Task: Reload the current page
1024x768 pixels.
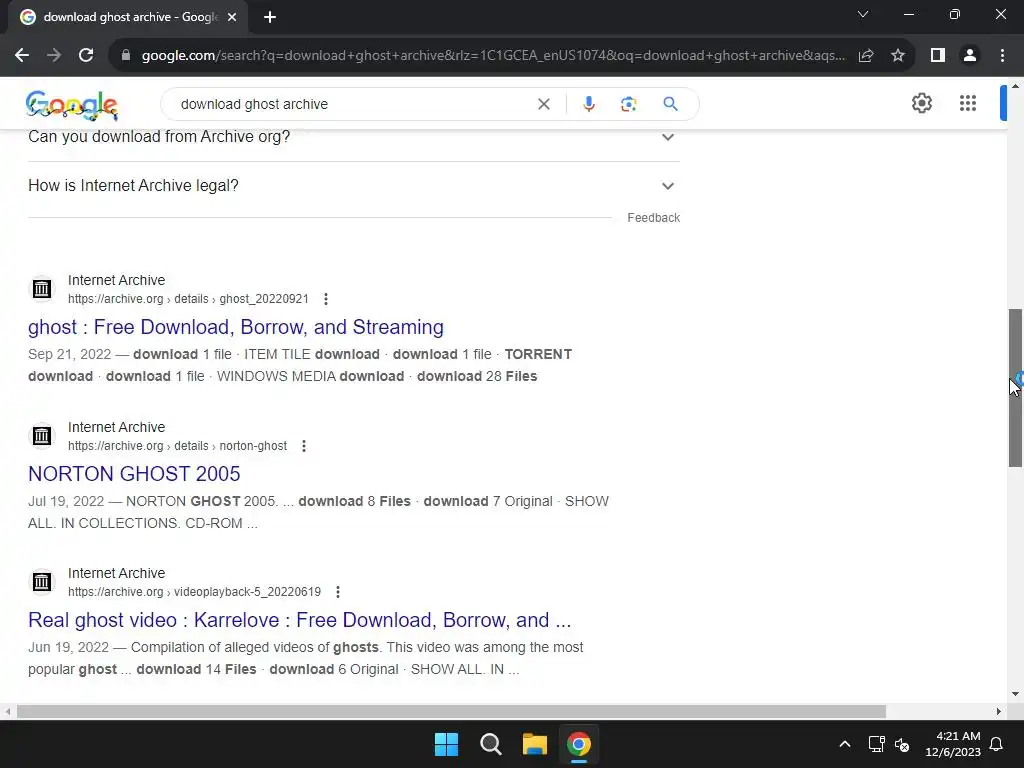Action: click(x=86, y=56)
